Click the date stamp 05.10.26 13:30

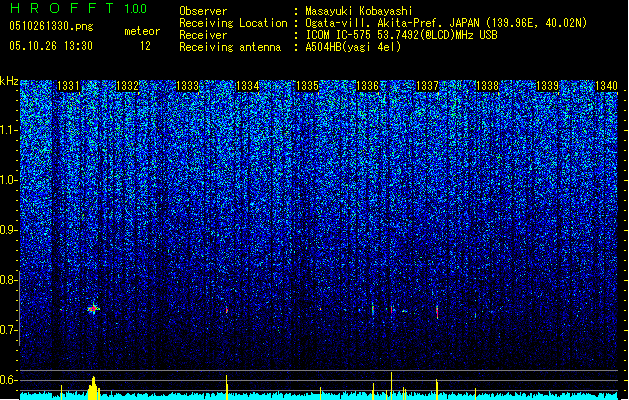click(x=51, y=46)
